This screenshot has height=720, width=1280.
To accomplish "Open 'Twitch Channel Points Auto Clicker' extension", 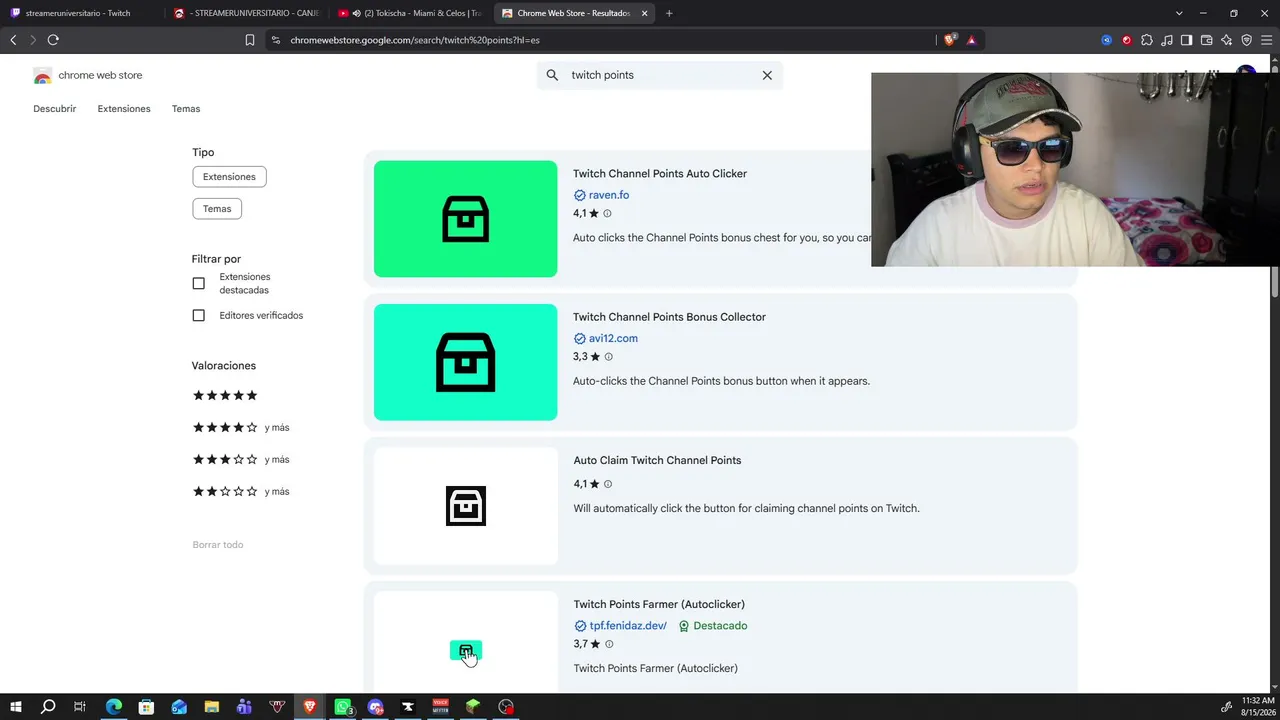I will pos(660,174).
